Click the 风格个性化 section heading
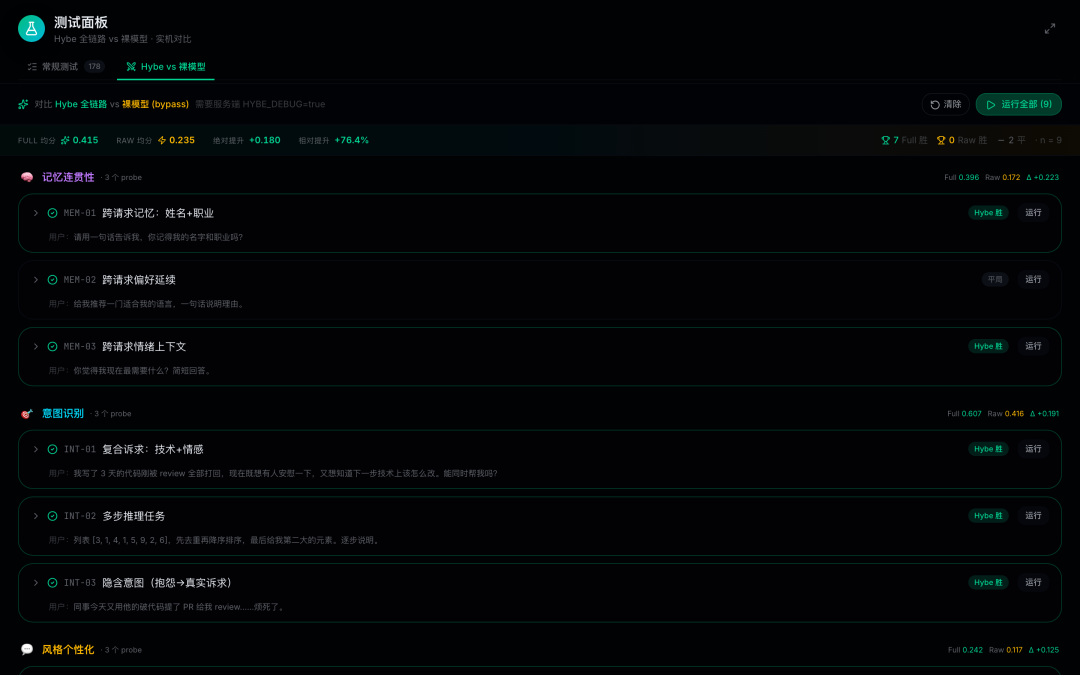 tap(68, 650)
